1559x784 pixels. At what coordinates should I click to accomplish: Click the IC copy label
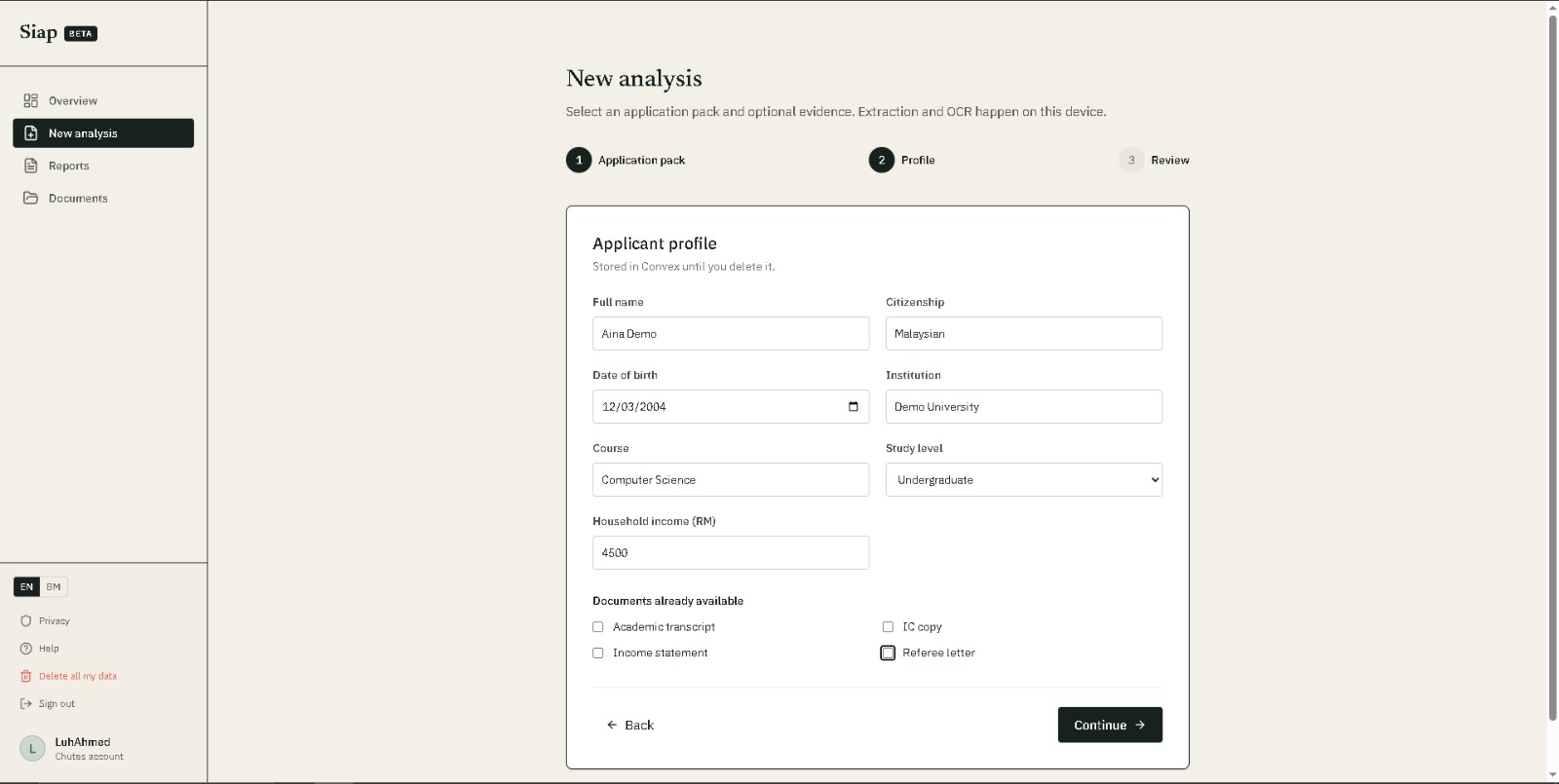click(922, 627)
